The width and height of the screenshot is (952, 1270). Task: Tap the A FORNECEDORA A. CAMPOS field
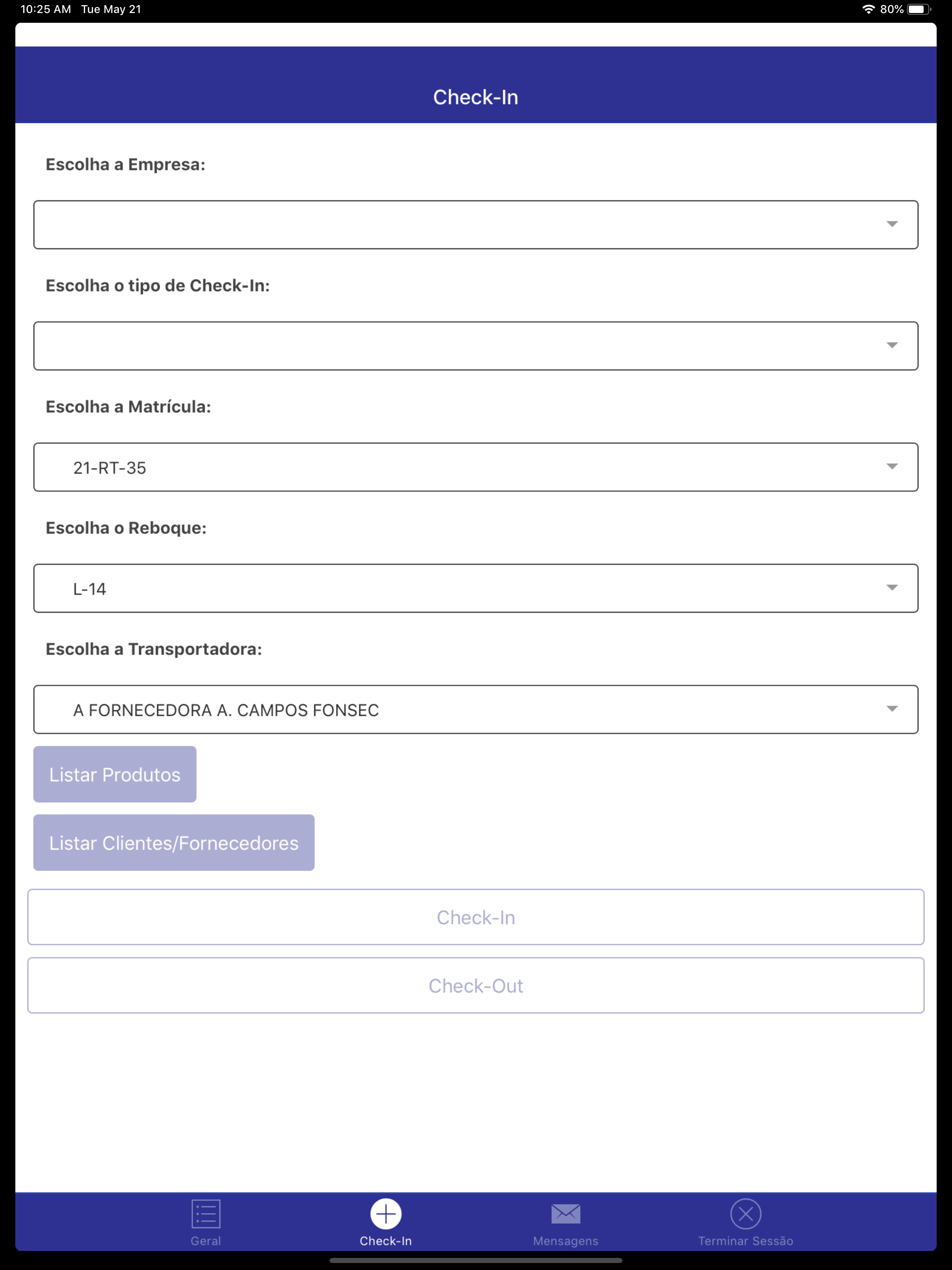pyautogui.click(x=476, y=709)
